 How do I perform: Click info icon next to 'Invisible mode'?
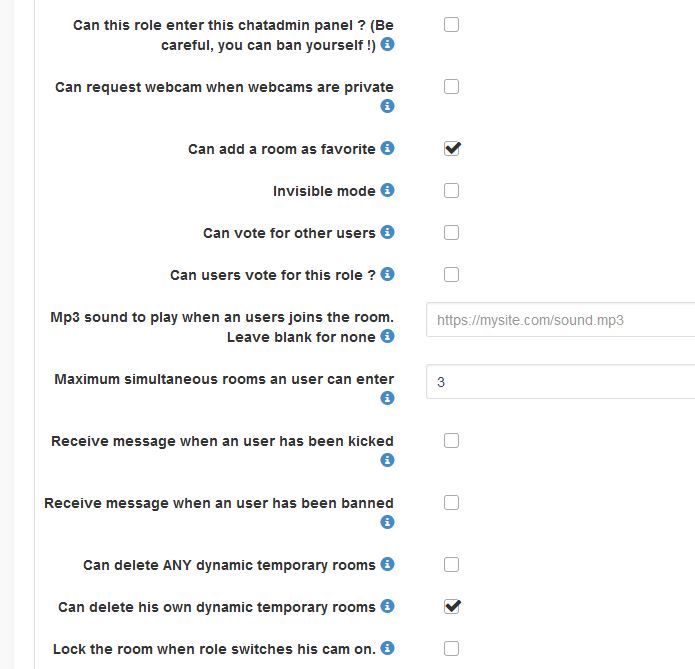[x=388, y=190]
